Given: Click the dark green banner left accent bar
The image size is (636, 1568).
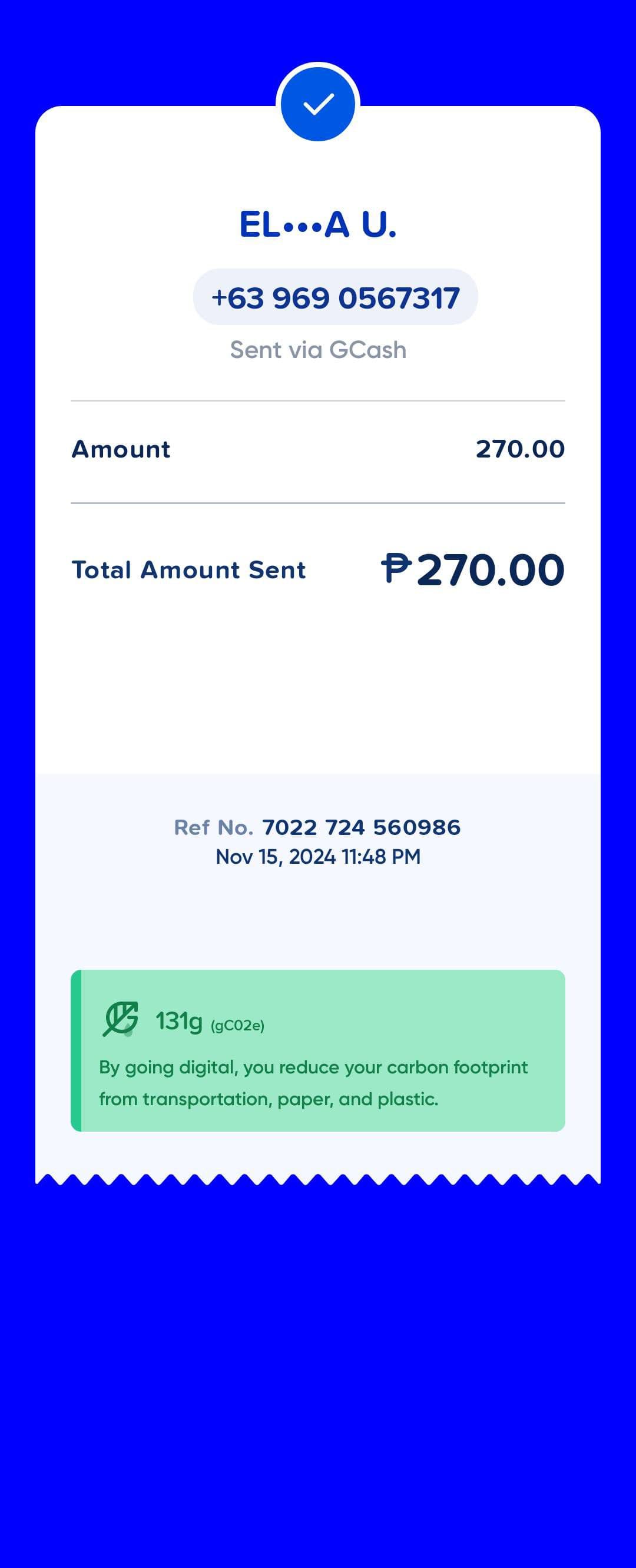Looking at the screenshot, I should [x=75, y=1050].
